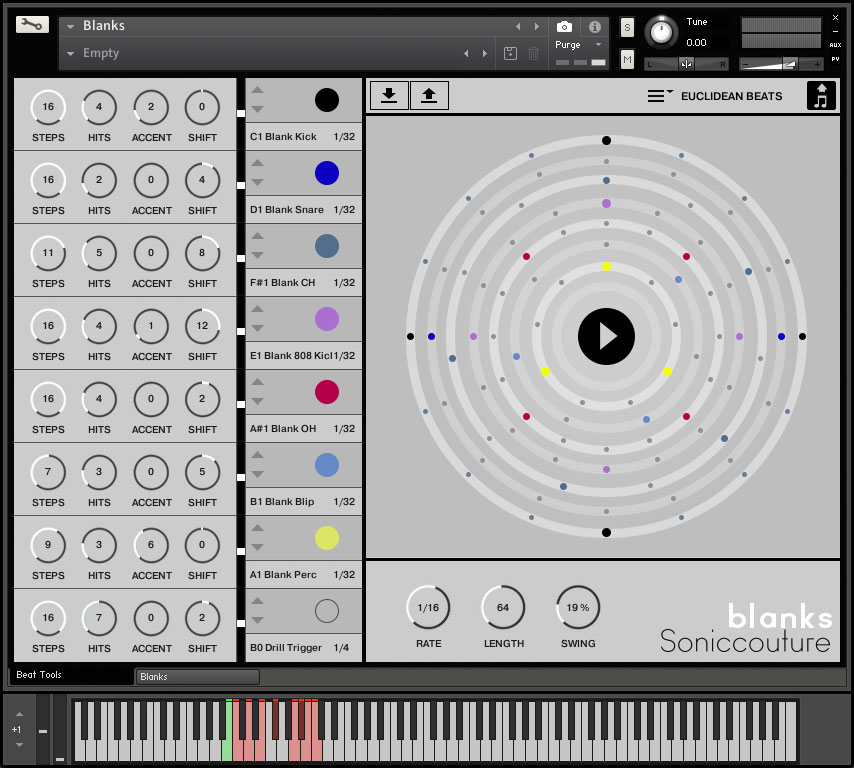The image size is (854, 768).
Task: Open B1 Blank Blip 1/32 rate
Action: pos(344,502)
